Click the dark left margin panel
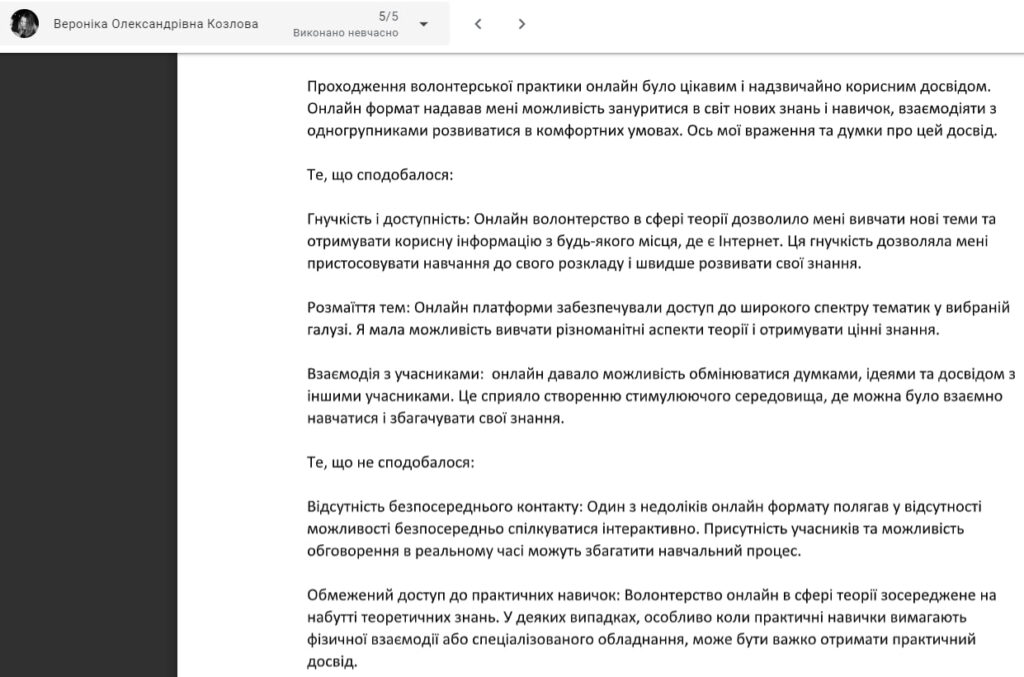This screenshot has width=1024, height=677. 88,360
